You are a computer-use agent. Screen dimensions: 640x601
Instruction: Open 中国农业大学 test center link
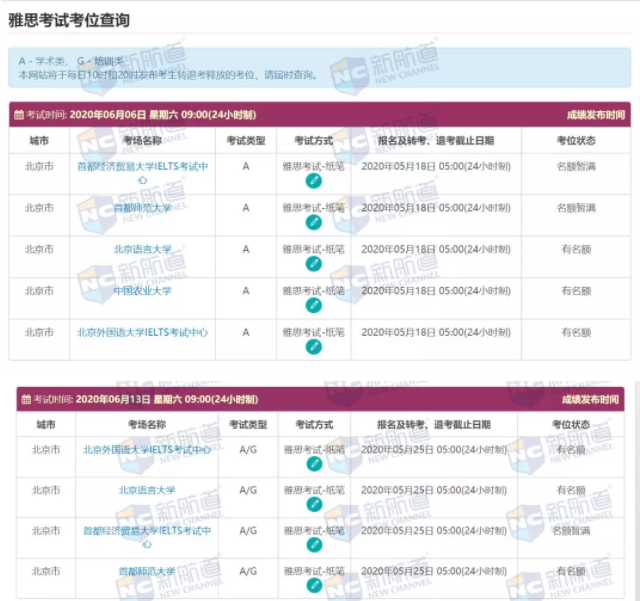(x=142, y=291)
